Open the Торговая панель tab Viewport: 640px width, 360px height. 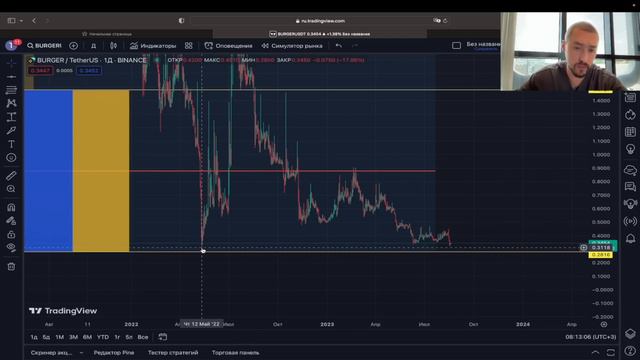[236, 353]
